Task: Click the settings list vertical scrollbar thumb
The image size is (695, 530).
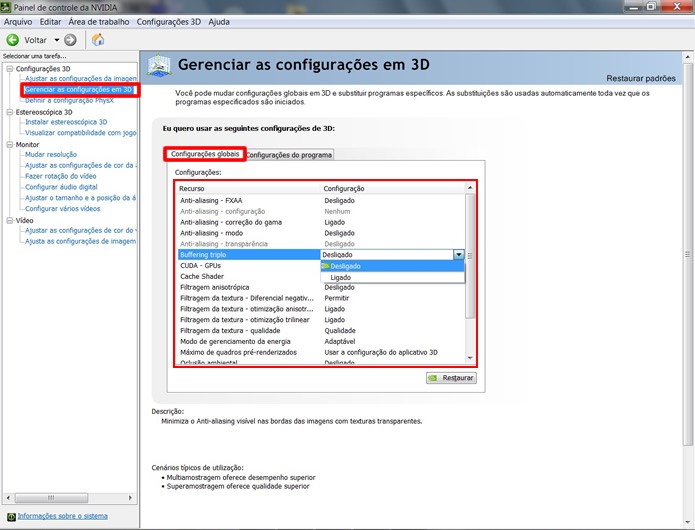Action: pos(470,256)
